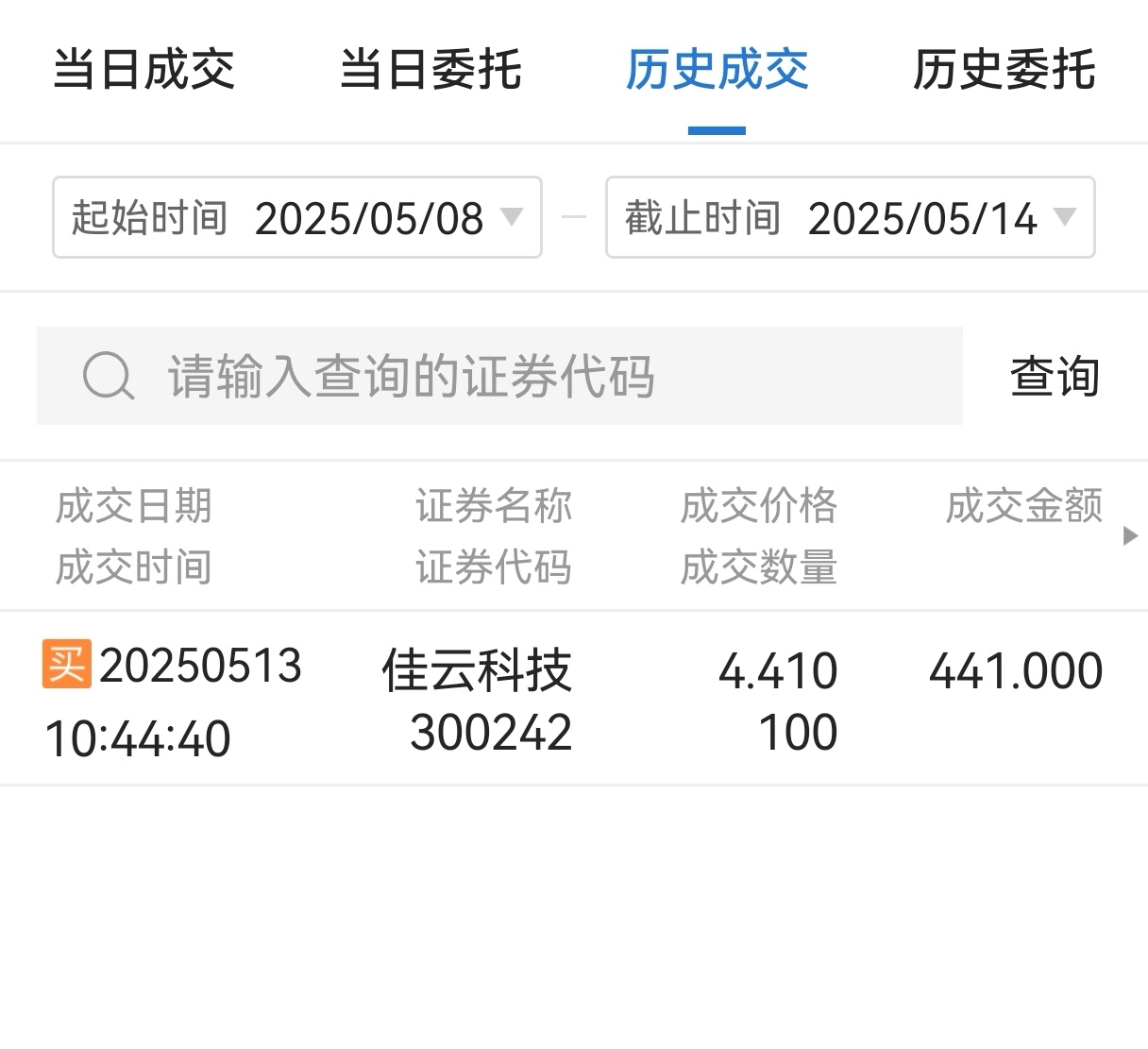The height and width of the screenshot is (1049, 1148).
Task: Click the stock code 300242
Action: [x=491, y=733]
